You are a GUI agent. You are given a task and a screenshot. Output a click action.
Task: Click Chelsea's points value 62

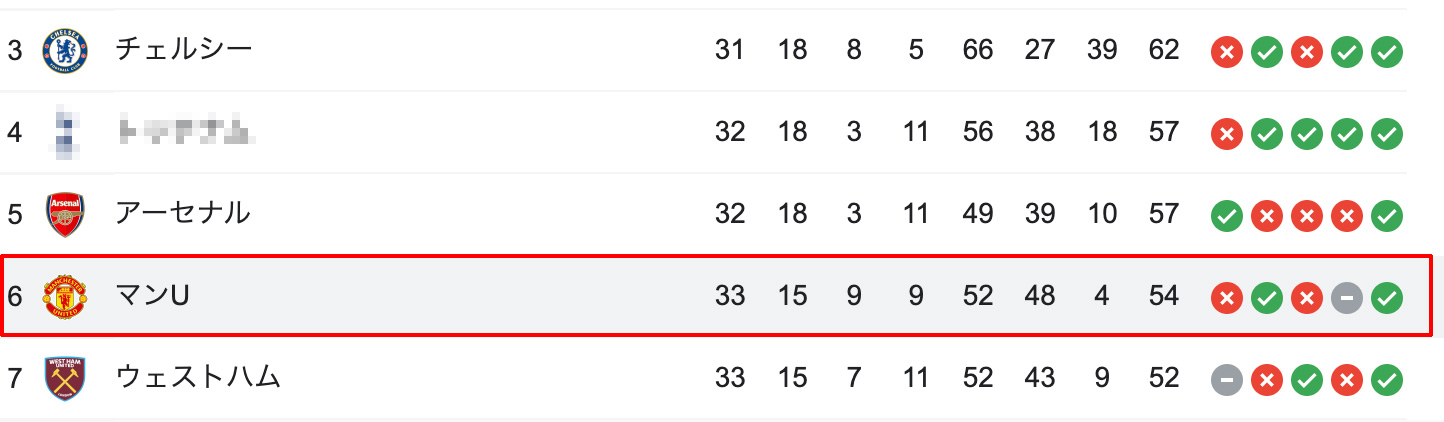(1163, 50)
